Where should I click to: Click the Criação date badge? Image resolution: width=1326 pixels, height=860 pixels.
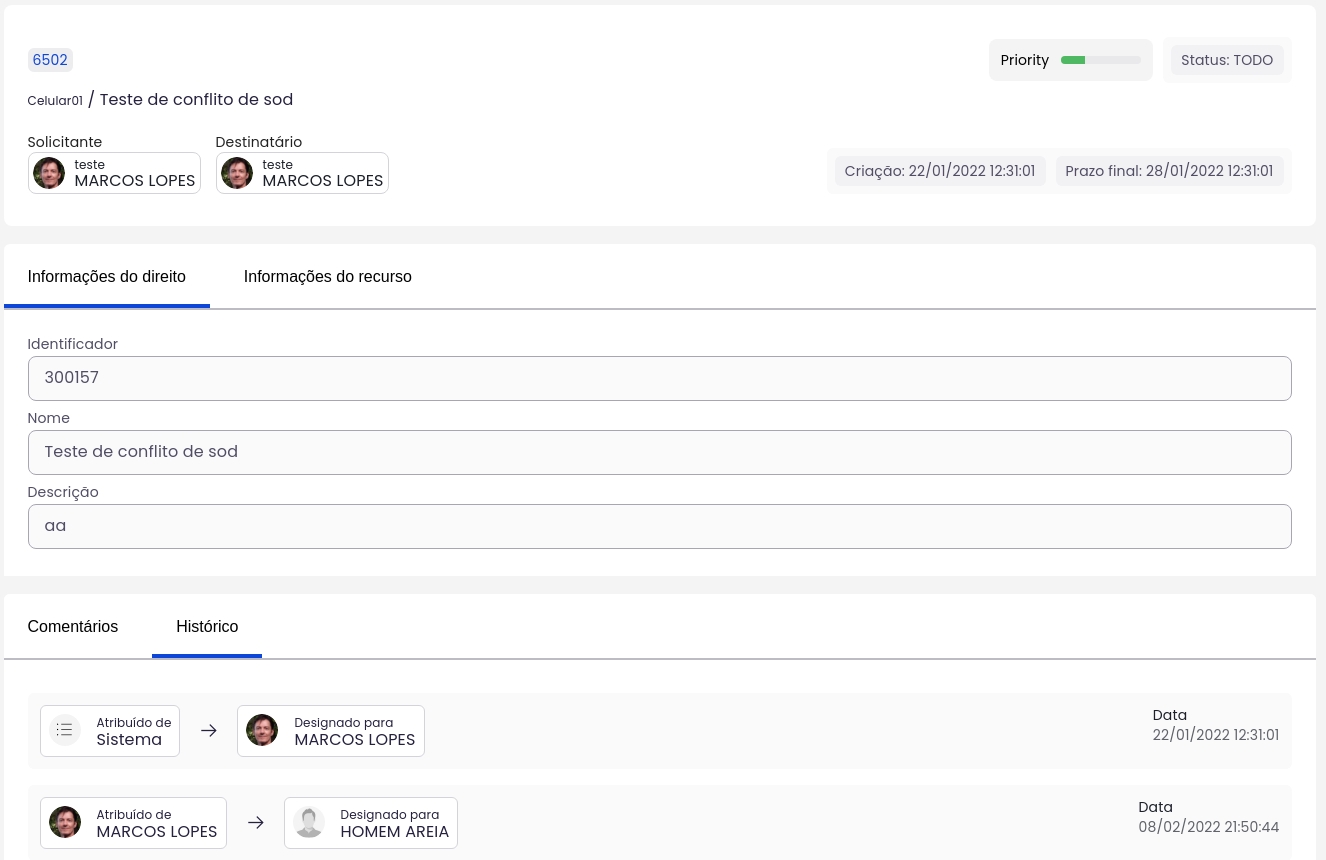coord(939,171)
